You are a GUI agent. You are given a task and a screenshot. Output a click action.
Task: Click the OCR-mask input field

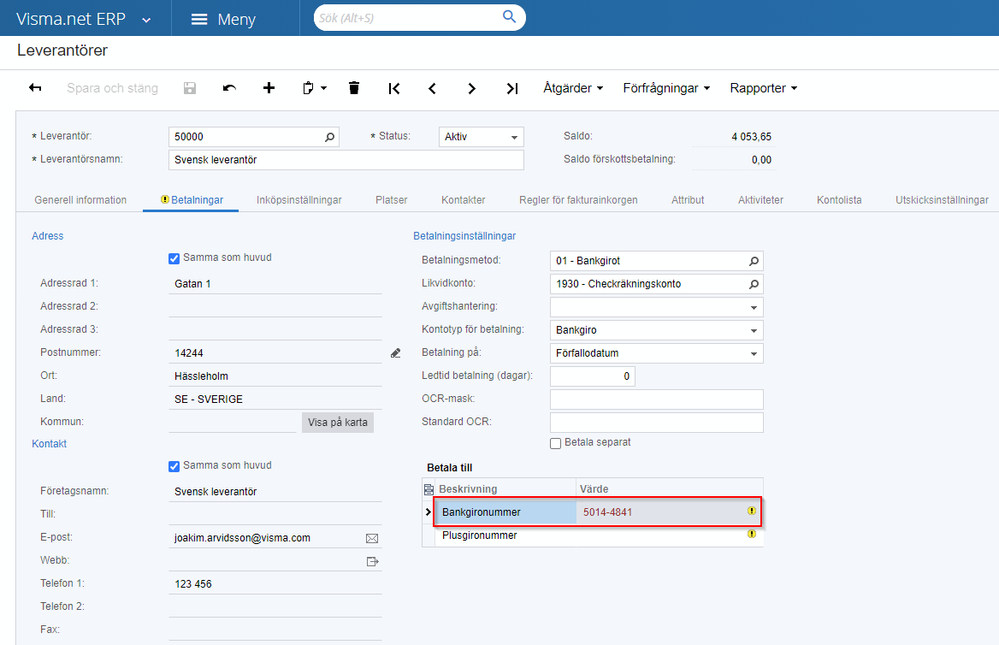pyautogui.click(x=656, y=399)
